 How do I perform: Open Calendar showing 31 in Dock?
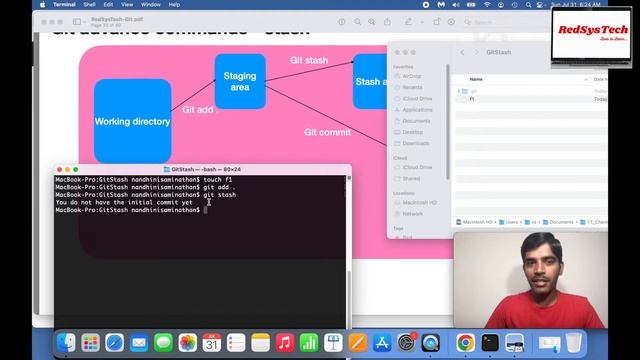coord(212,343)
